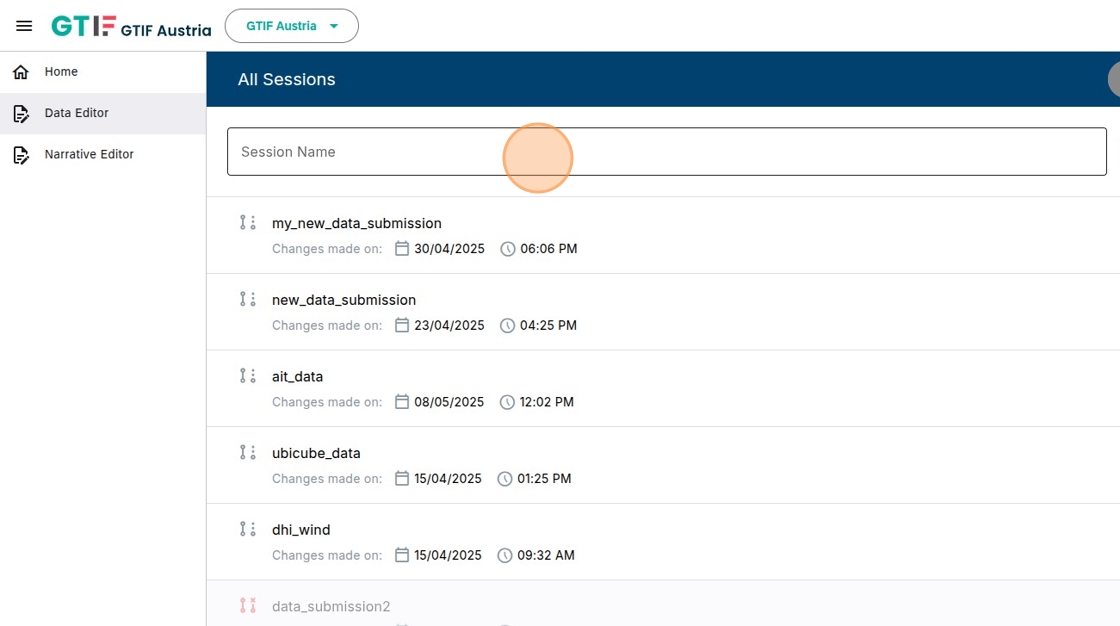Click the red closed-branch icon for data_submission2
The height and width of the screenshot is (626, 1120).
click(247, 605)
